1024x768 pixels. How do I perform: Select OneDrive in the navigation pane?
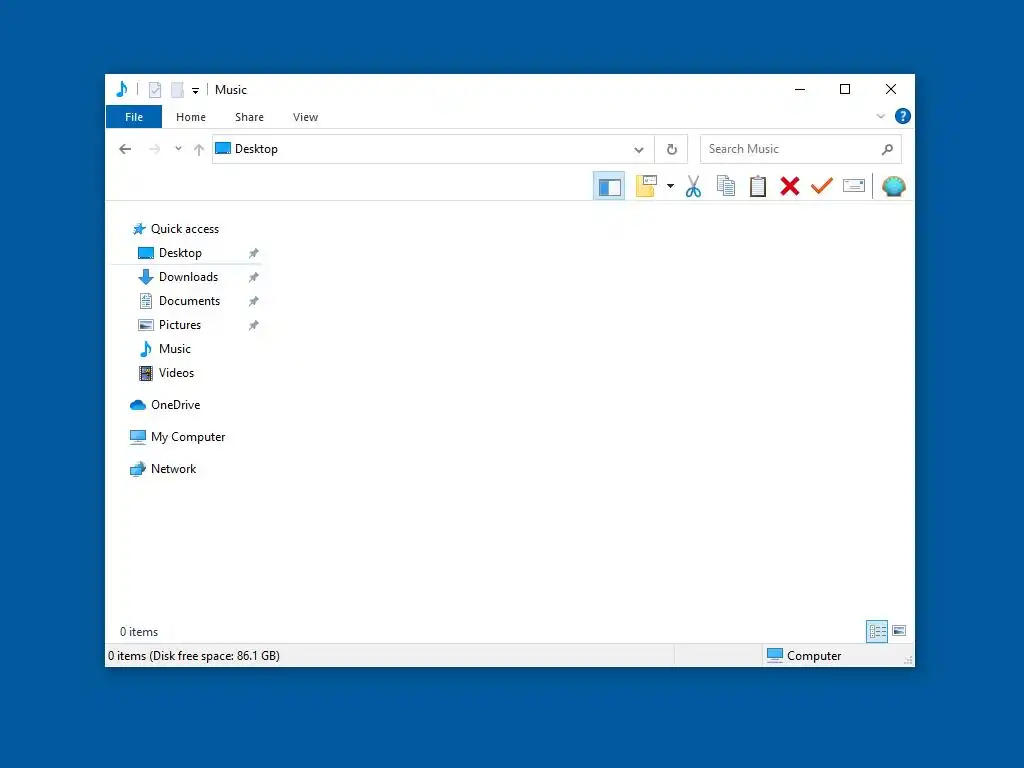[x=175, y=405]
